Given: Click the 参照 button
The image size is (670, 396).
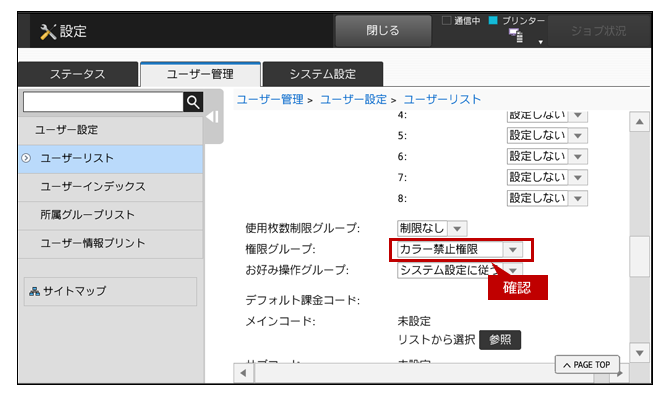Looking at the screenshot, I should tap(500, 340).
